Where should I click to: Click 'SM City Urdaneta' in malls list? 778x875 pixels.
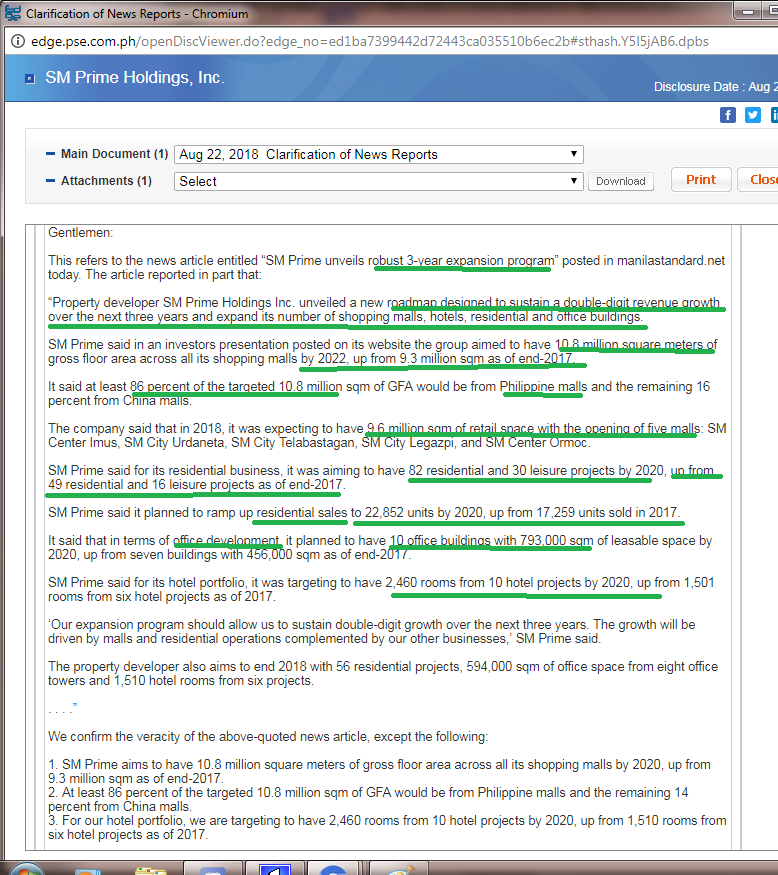(x=175, y=443)
